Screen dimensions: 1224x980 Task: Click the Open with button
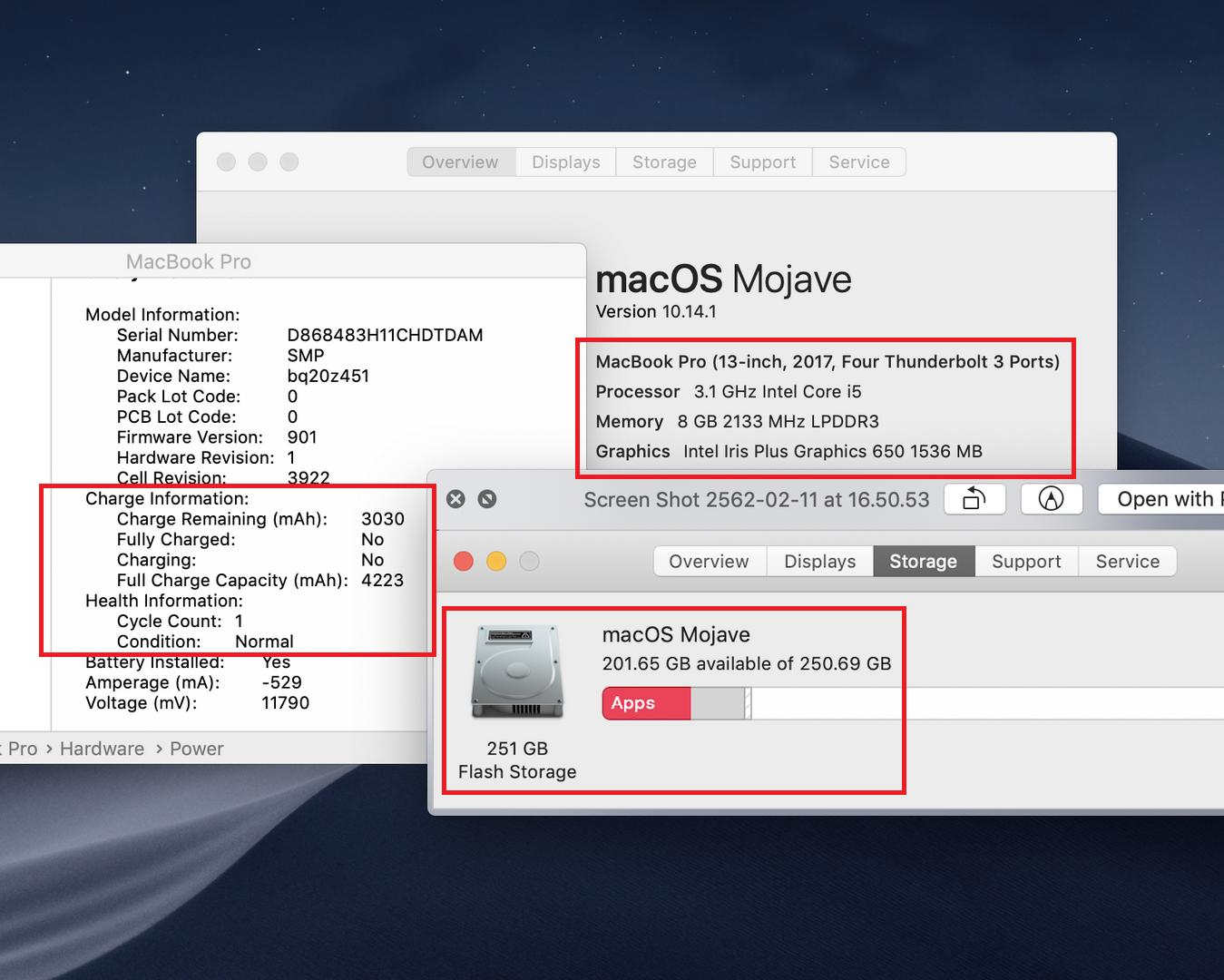pos(1162,499)
